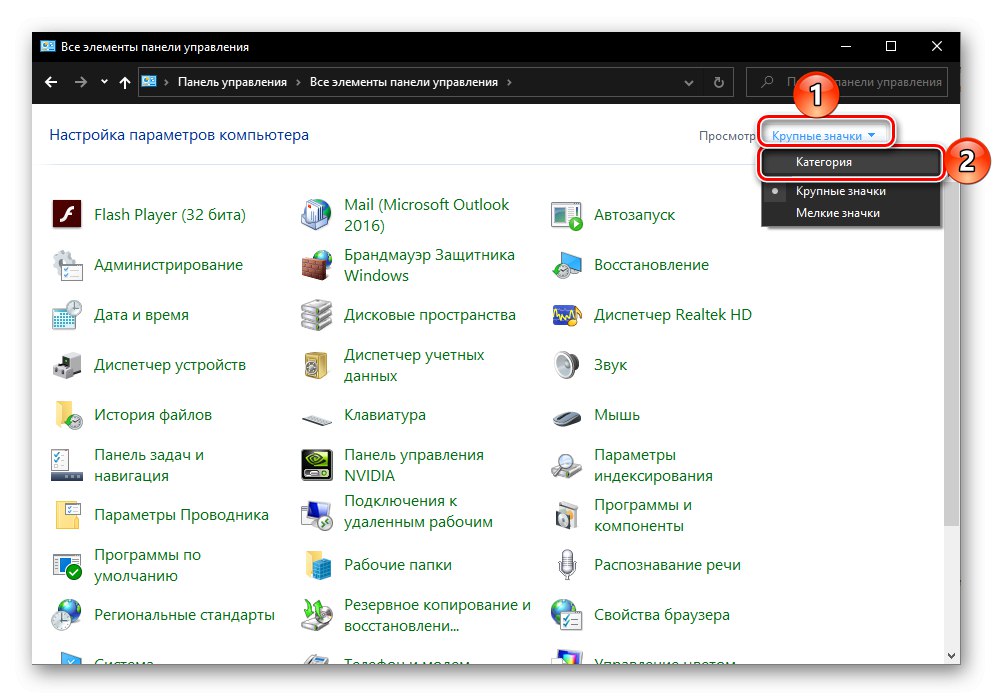Image resolution: width=993 pixels, height=697 pixels.
Task: Open the Рабочие папки icon
Action: click(x=318, y=565)
